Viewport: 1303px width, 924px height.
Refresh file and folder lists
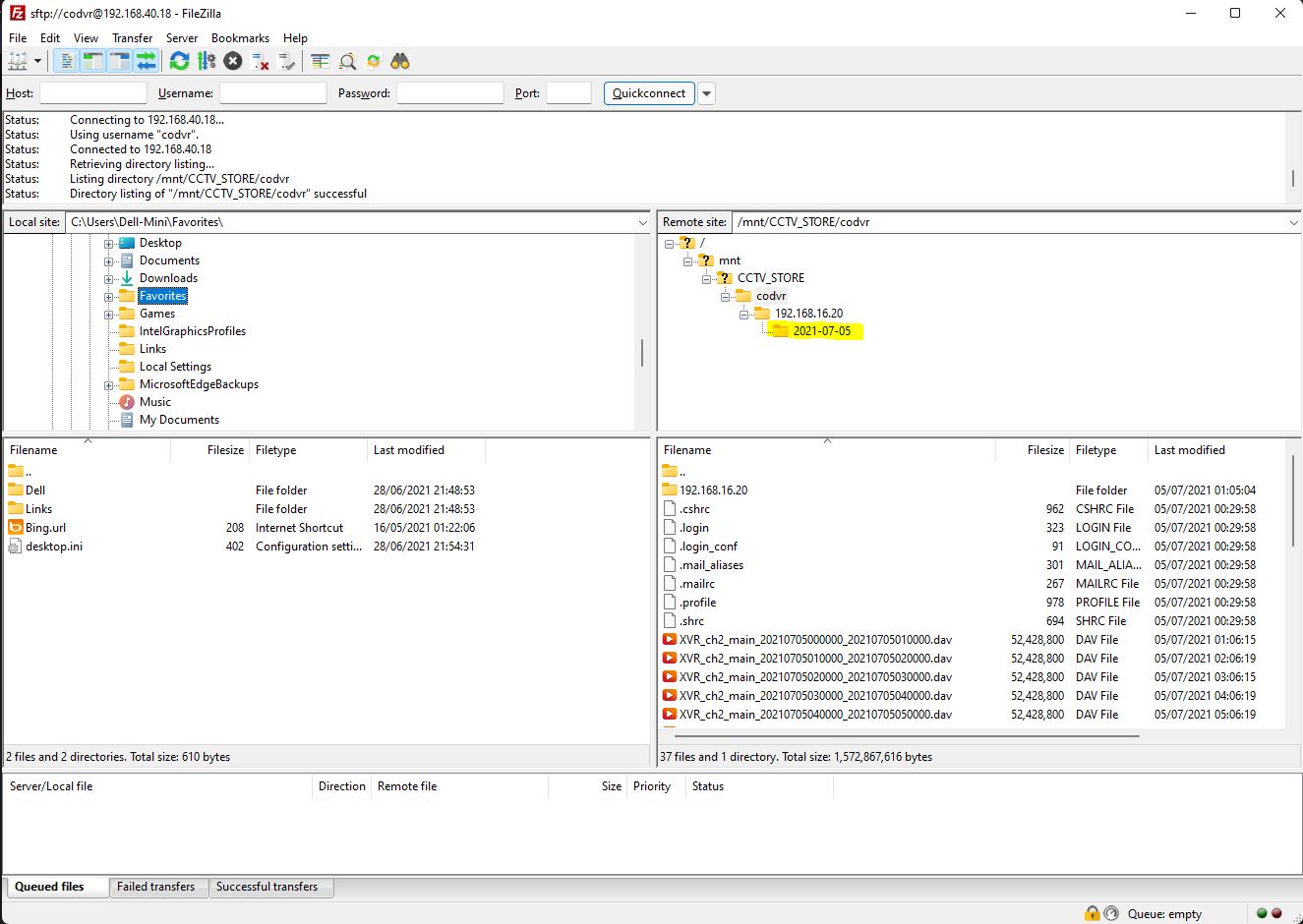pyautogui.click(x=179, y=61)
